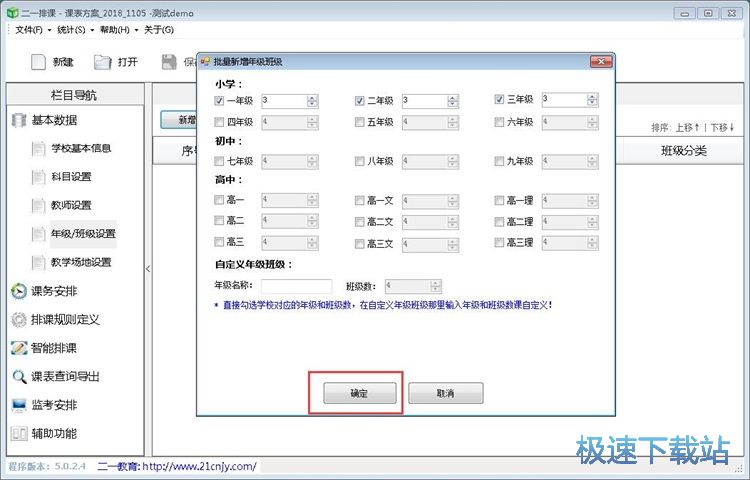The width and height of the screenshot is (750, 480).
Task: Click the 新建 new file icon
Action: (x=38, y=62)
